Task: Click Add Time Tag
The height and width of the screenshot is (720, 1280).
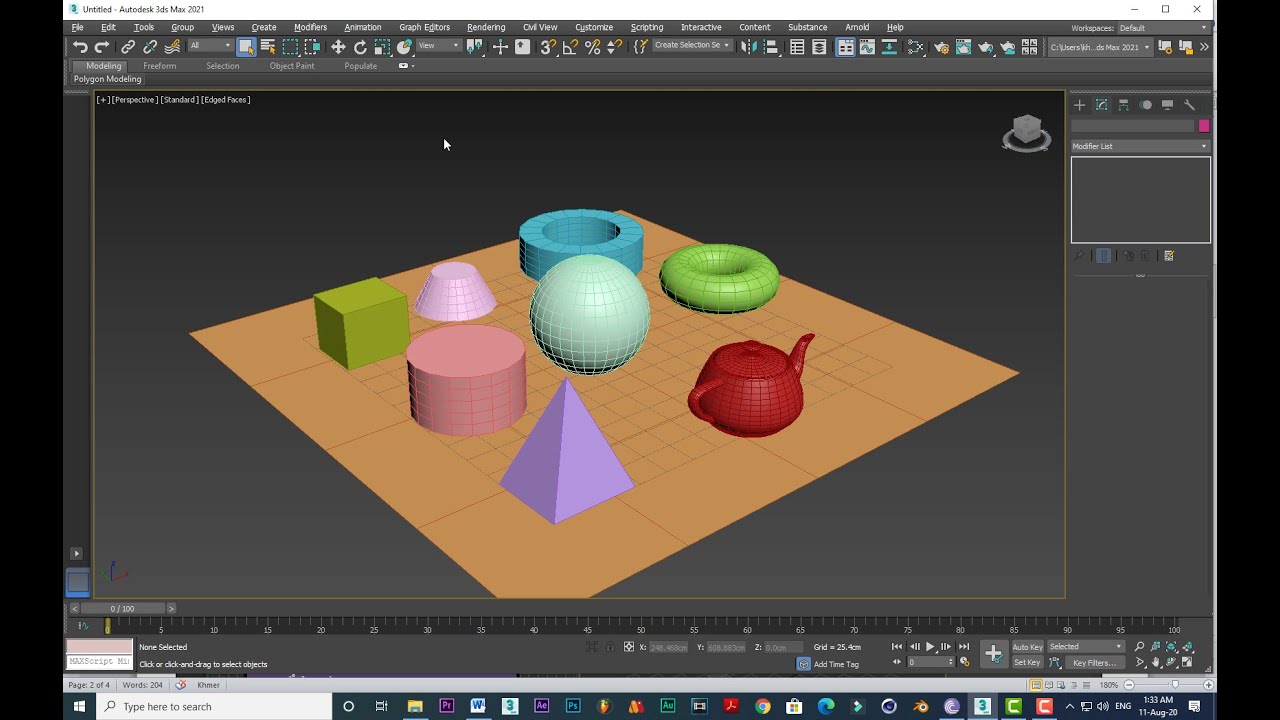Action: [836, 664]
